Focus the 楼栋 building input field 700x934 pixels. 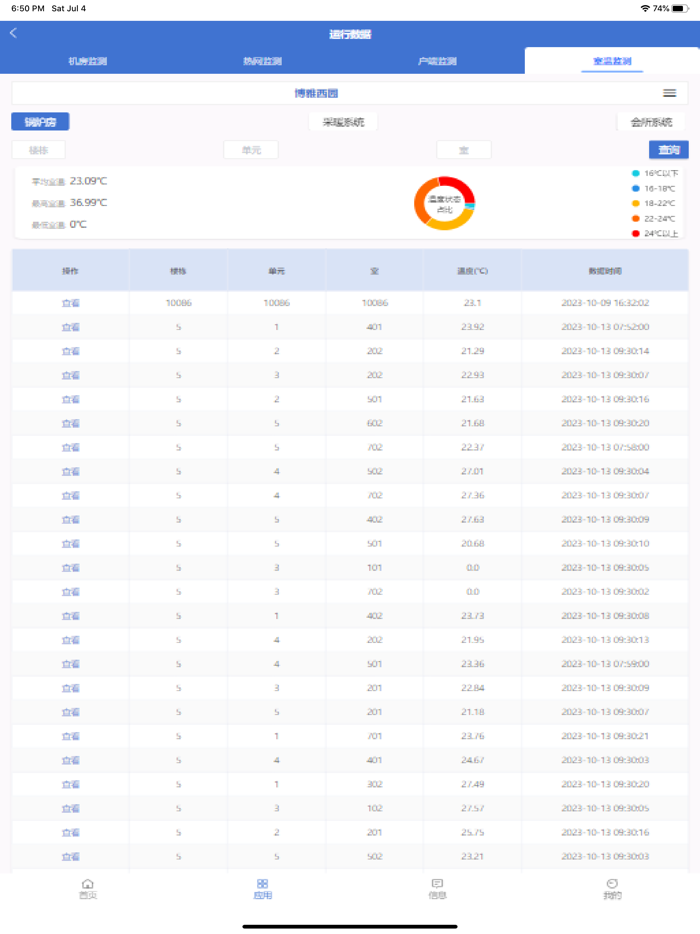point(39,150)
